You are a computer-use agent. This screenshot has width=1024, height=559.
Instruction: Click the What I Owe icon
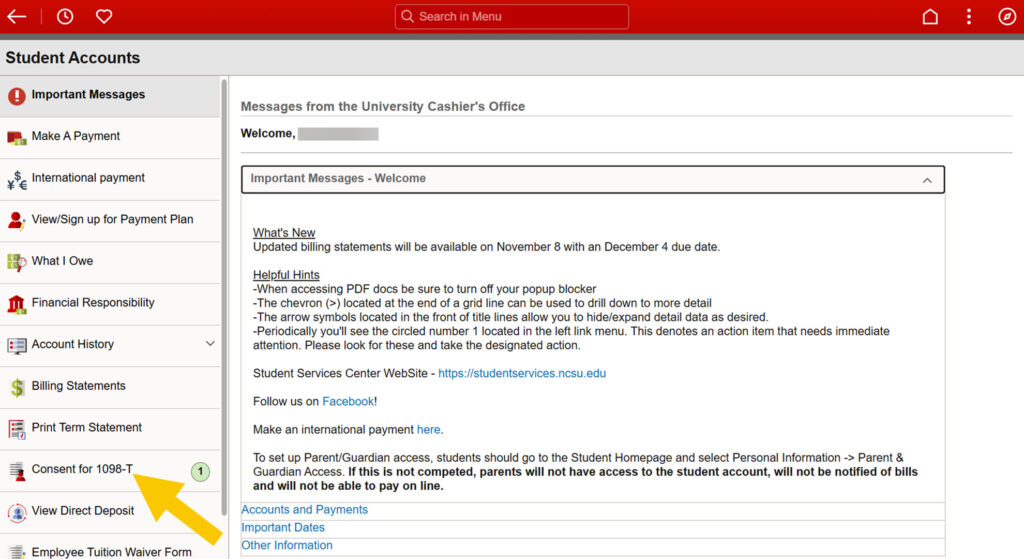click(17, 263)
